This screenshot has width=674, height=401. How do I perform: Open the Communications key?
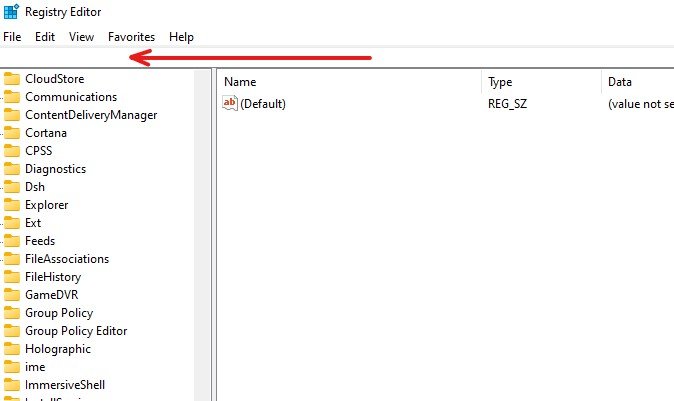point(71,97)
